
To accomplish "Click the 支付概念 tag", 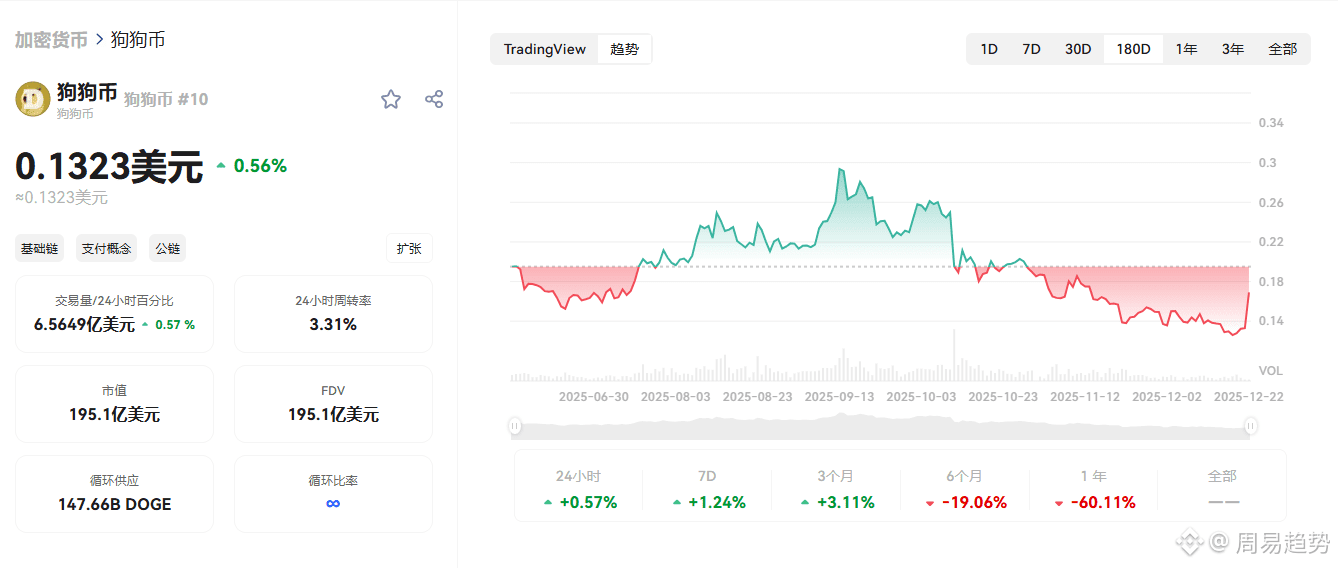I will coord(106,248).
